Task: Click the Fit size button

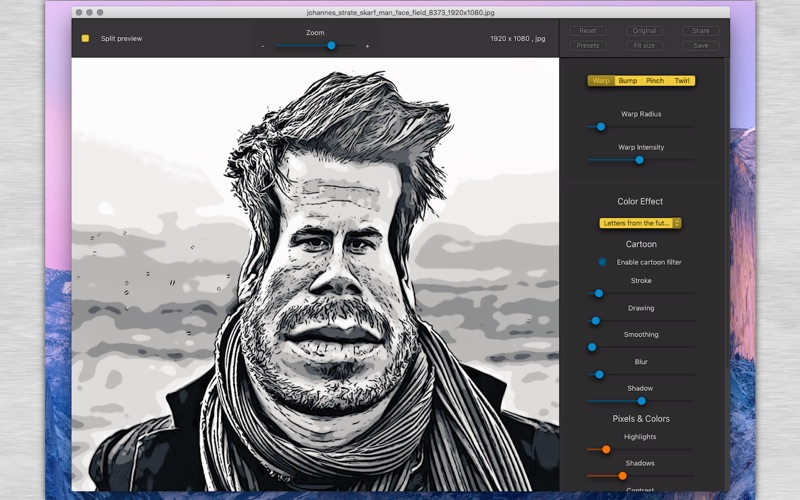Action: (644, 45)
